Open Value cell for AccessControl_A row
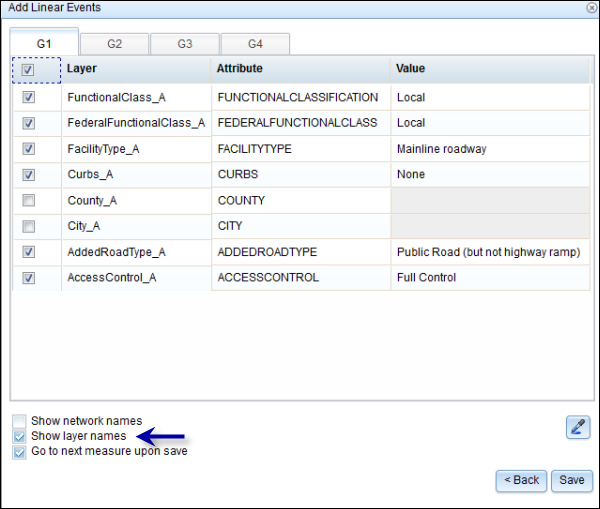The image size is (600, 509). (488, 278)
